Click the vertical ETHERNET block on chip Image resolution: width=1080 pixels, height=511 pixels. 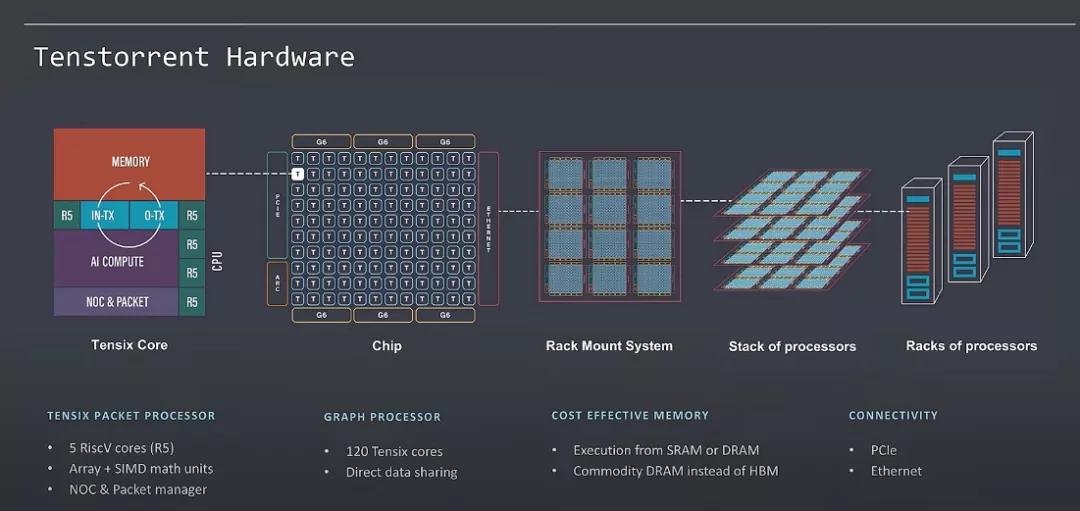pyautogui.click(x=488, y=229)
